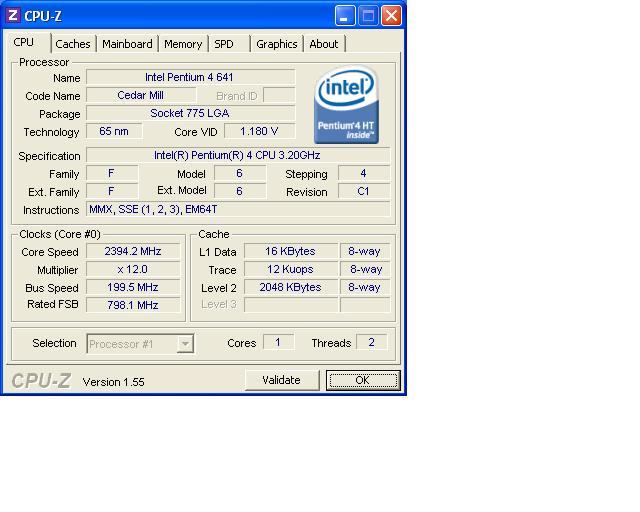The image size is (640, 512).
Task: Click the instructions MMX, SSE, EM64T field
Action: click(238, 209)
